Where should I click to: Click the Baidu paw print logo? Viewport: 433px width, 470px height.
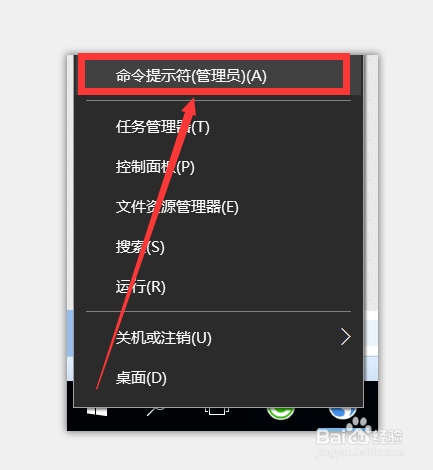tap(359, 428)
